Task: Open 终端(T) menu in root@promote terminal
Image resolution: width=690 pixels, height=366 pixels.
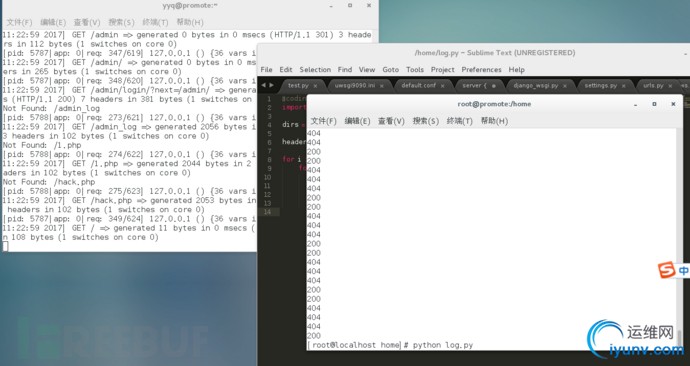Action: [459, 121]
